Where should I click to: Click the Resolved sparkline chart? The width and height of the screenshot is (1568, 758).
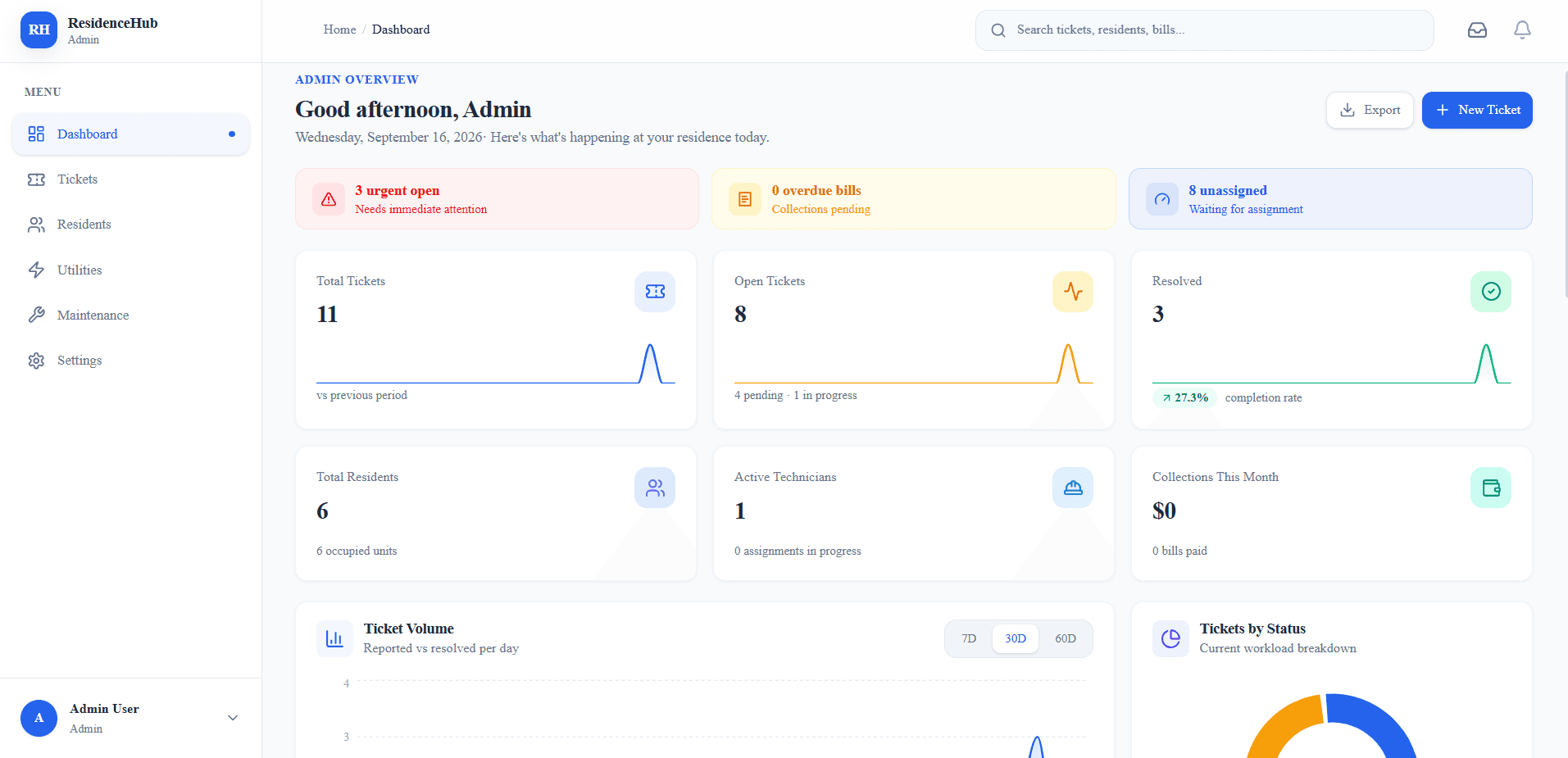1331,363
